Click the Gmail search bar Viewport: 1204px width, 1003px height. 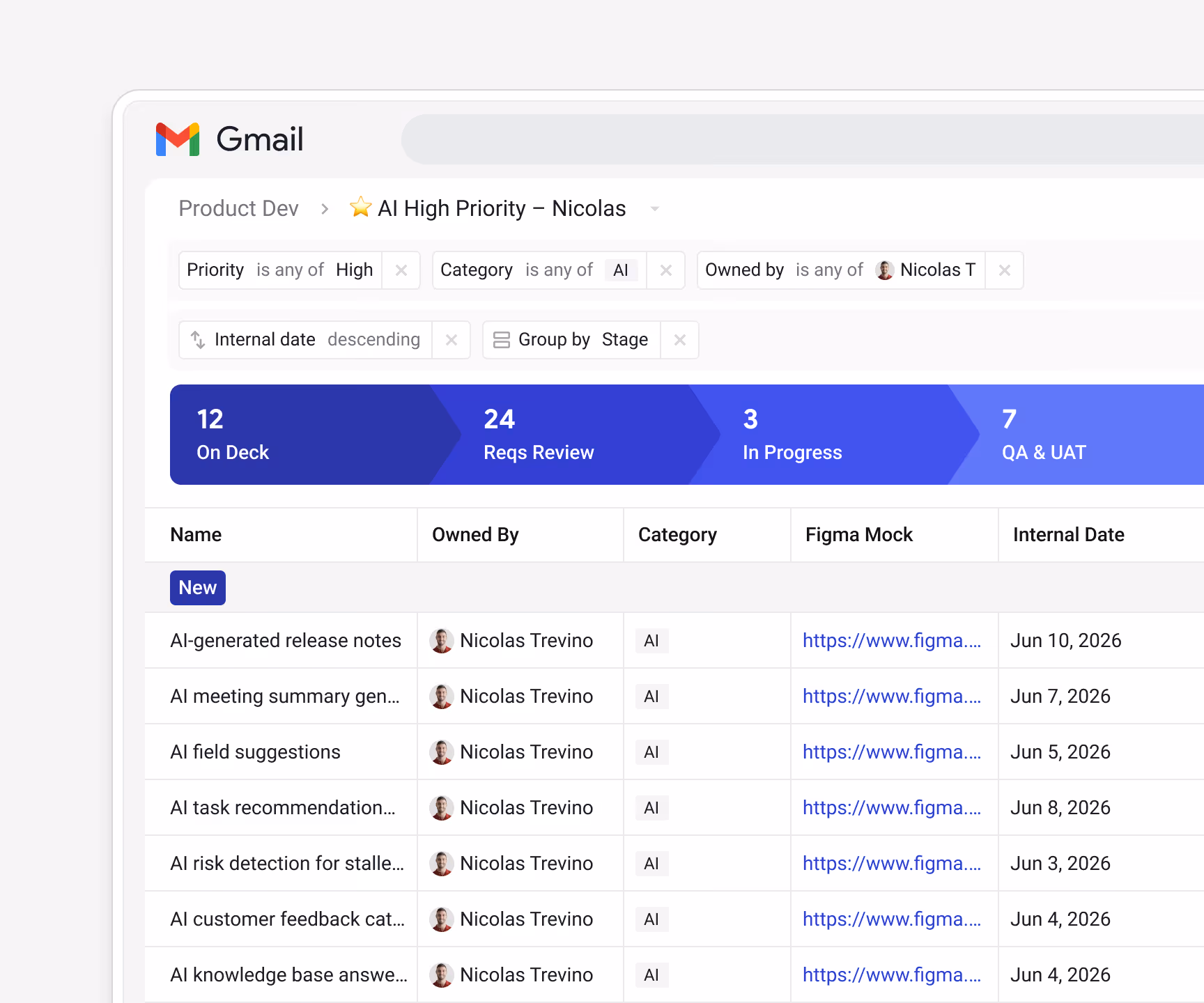click(x=803, y=139)
